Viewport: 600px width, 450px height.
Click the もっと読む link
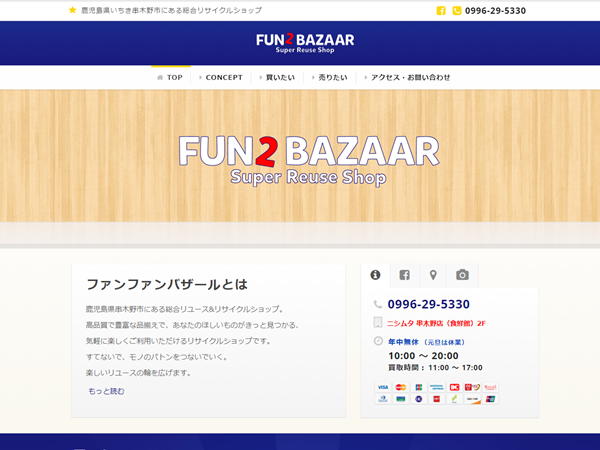point(106,391)
